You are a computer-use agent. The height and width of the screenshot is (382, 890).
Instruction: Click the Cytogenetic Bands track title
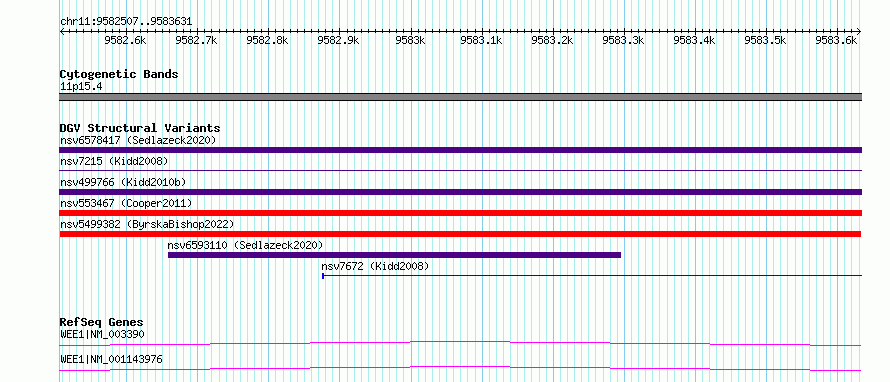(x=119, y=74)
